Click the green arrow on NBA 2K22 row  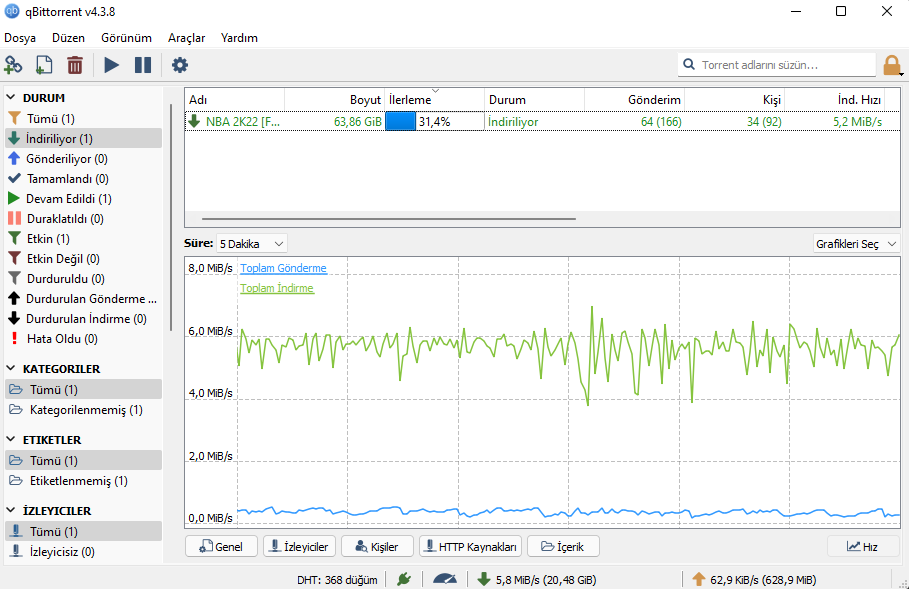(x=194, y=121)
